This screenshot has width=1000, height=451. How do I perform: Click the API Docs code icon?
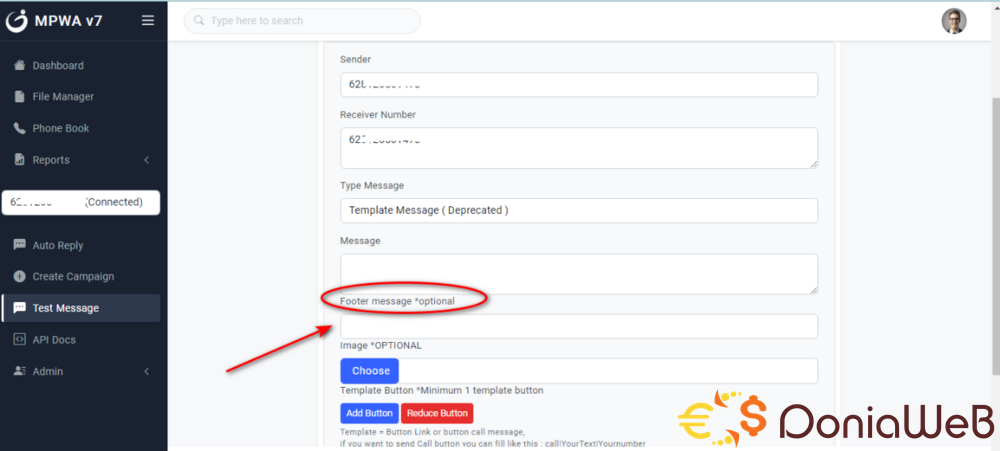coord(20,339)
